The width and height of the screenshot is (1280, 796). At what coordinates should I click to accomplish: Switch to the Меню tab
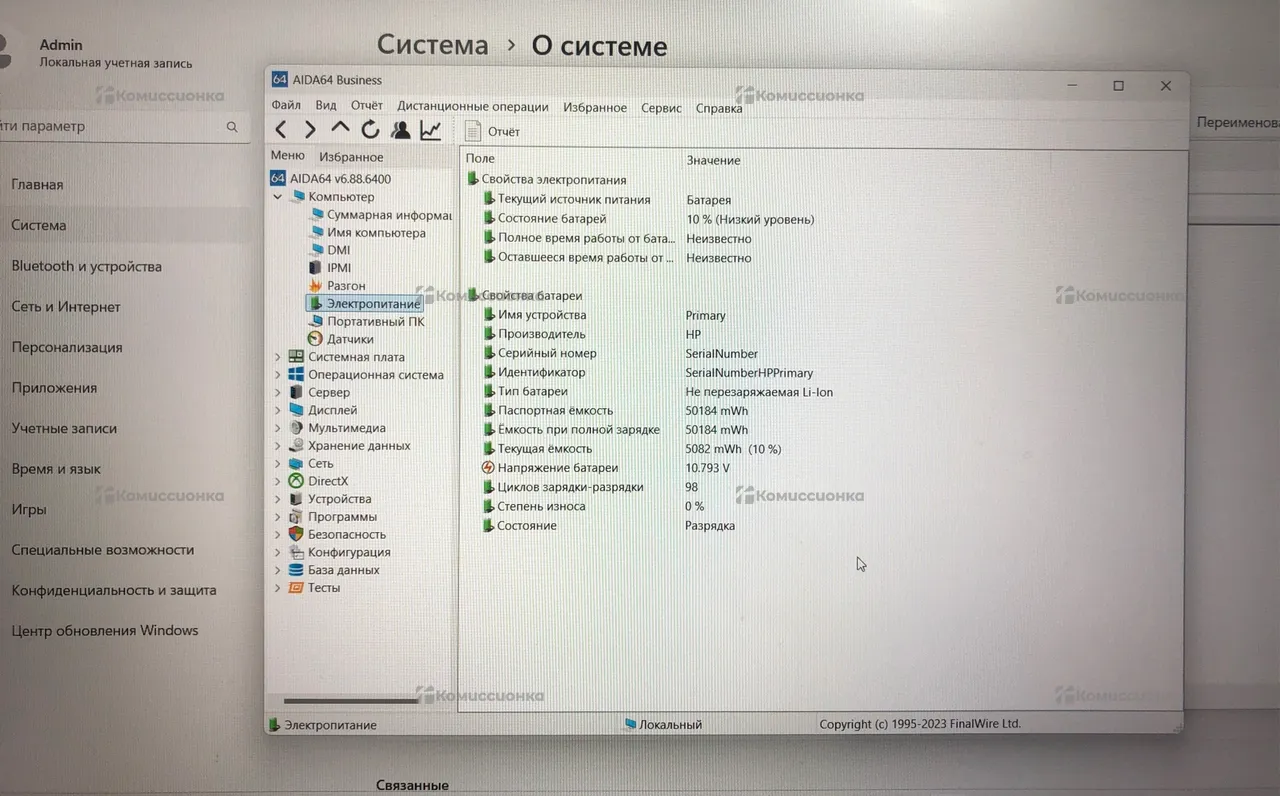tap(287, 156)
